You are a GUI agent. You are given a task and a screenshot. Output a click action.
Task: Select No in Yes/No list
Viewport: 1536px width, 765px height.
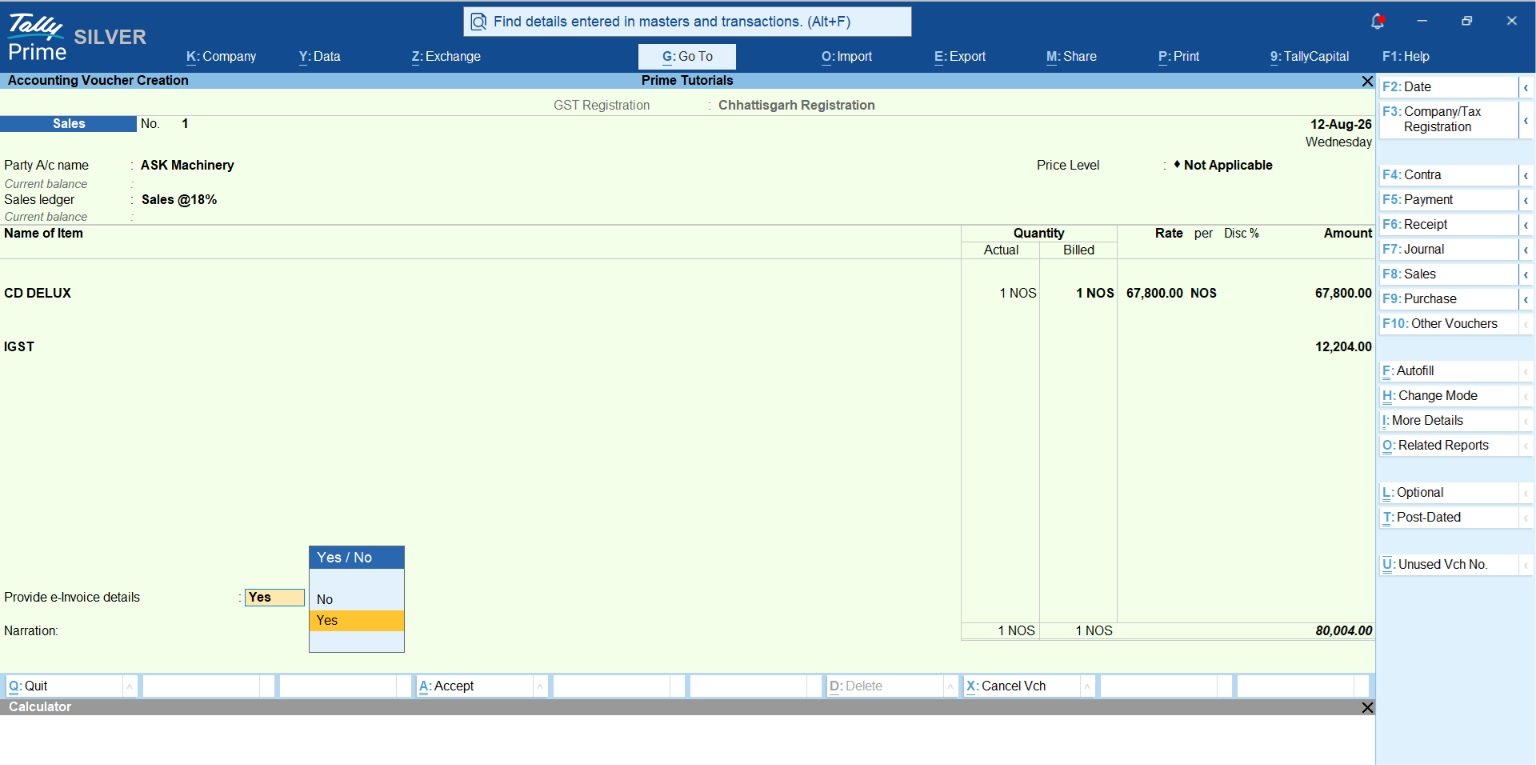coord(357,599)
